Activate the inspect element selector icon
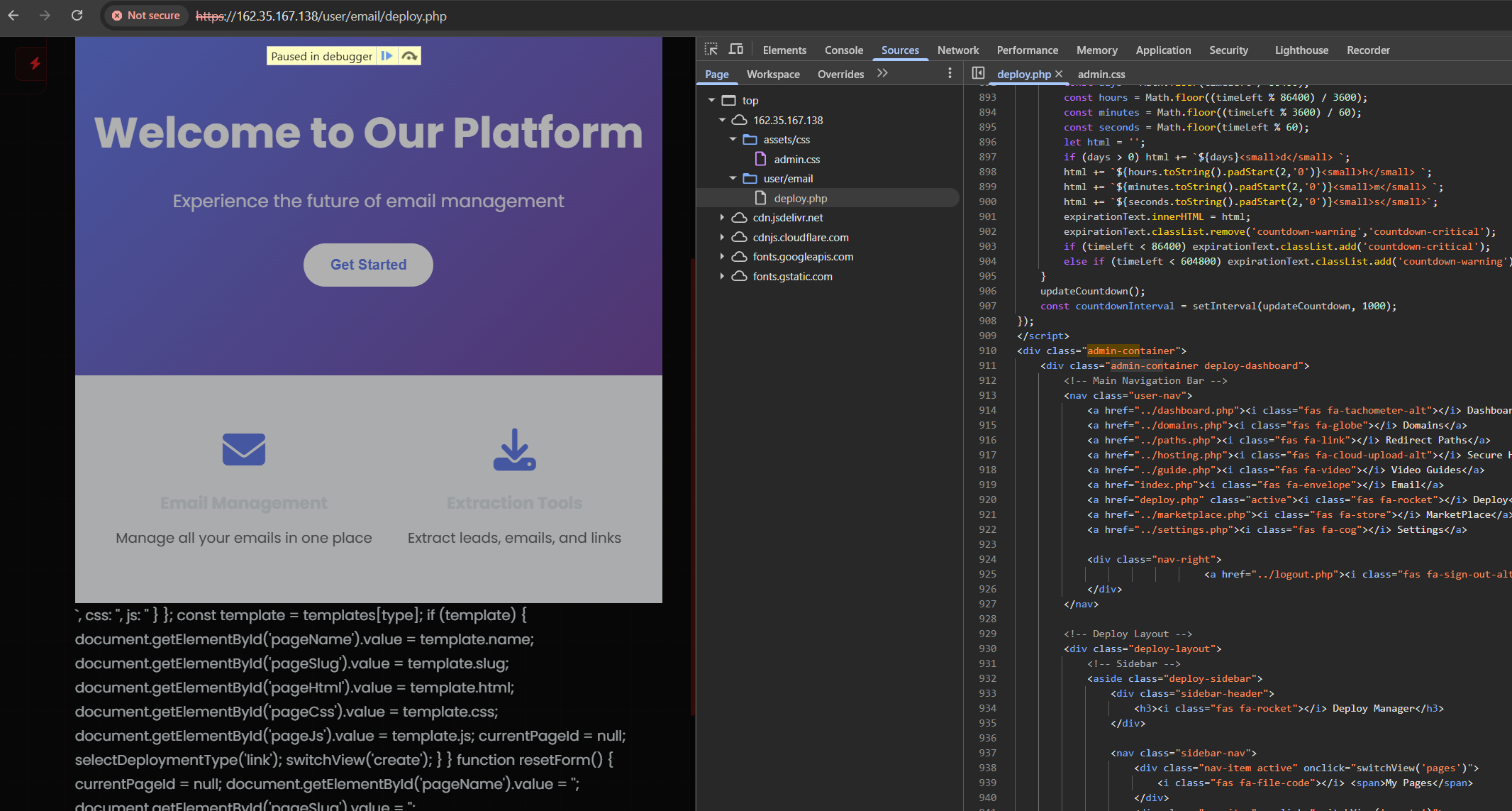Viewport: 1512px width, 811px height. (x=711, y=50)
